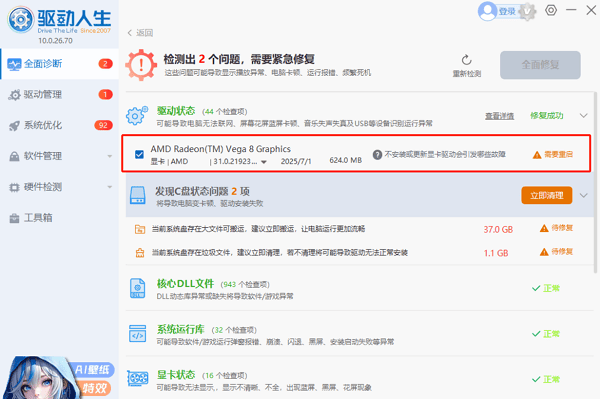This screenshot has height=399, width=600.
Task: Collapse the 驱动状态 section chevron
Action: pyautogui.click(x=584, y=116)
